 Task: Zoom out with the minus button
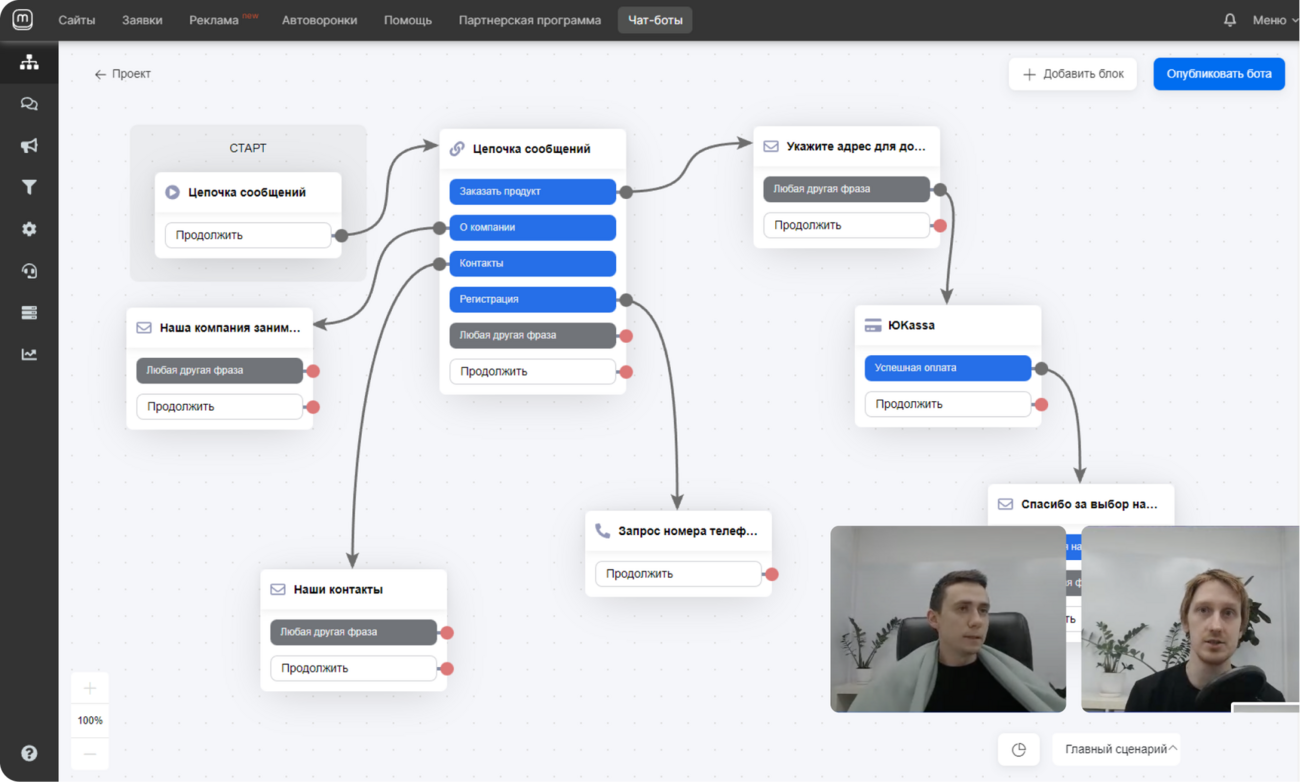[x=90, y=753]
